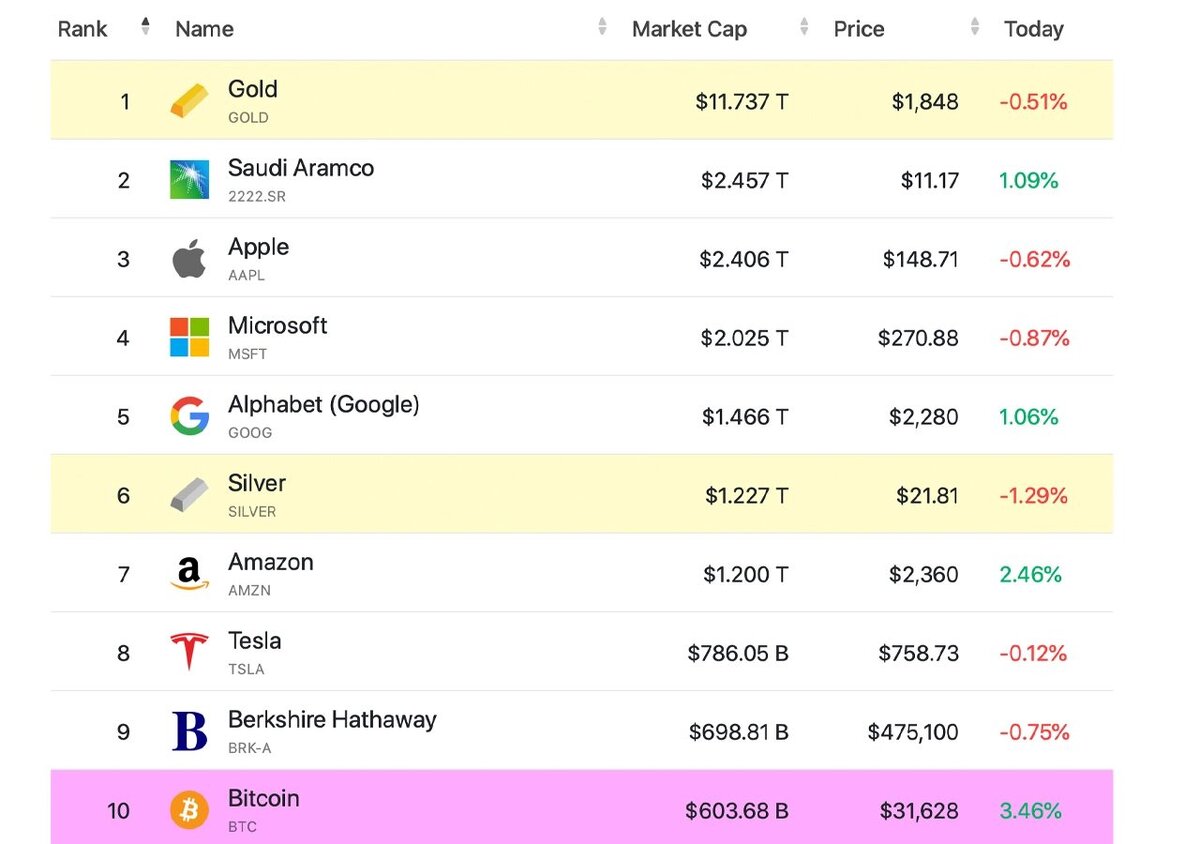
Task: Click the Saudi Aramco logo
Action: pyautogui.click(x=189, y=180)
